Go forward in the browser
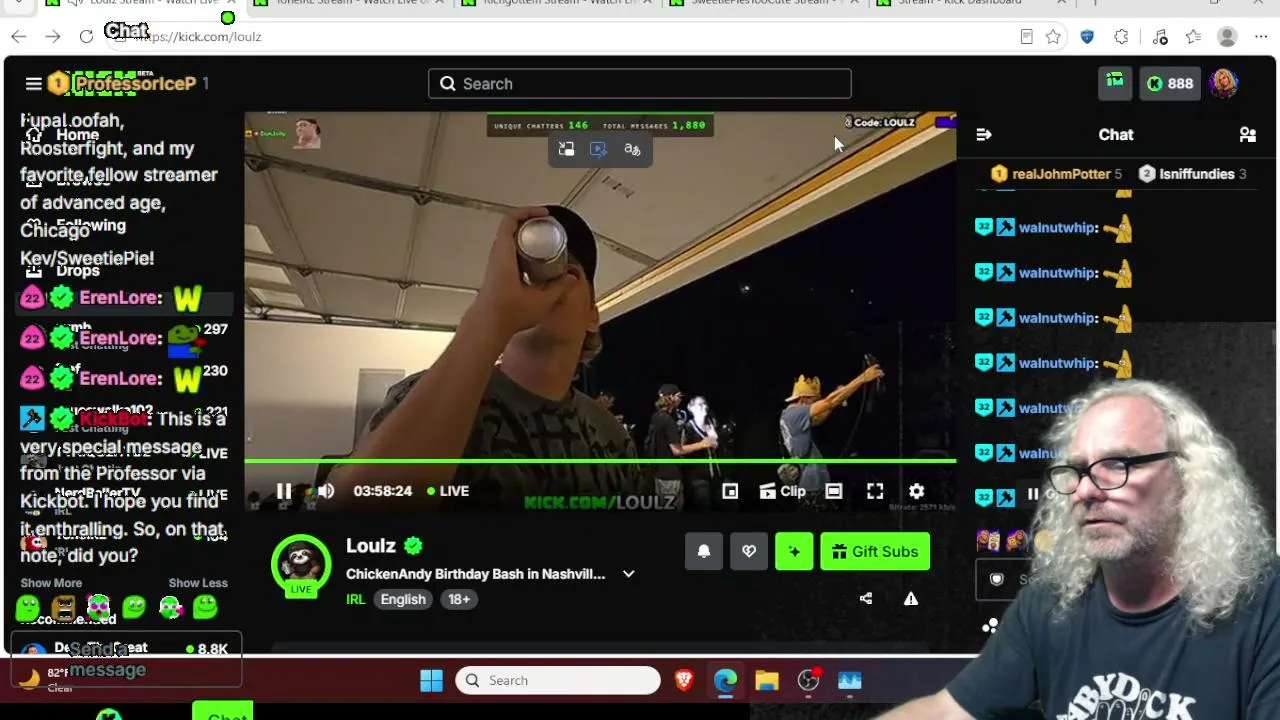 tap(53, 37)
